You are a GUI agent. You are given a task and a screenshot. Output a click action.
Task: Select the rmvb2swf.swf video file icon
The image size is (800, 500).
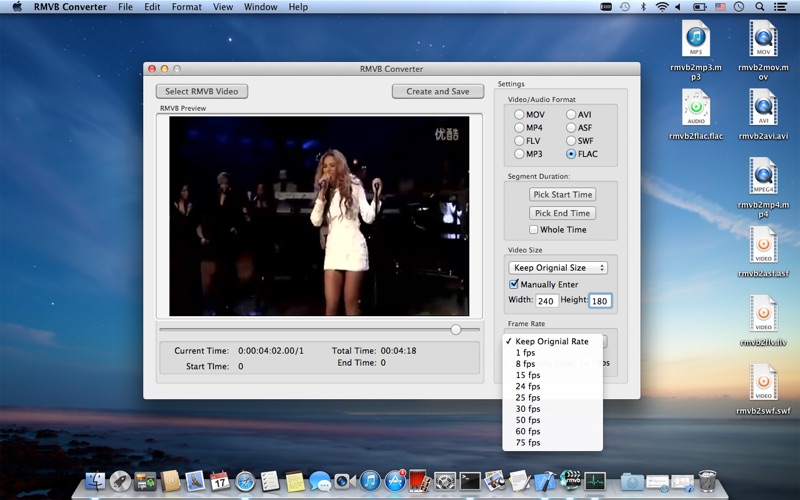(763, 382)
